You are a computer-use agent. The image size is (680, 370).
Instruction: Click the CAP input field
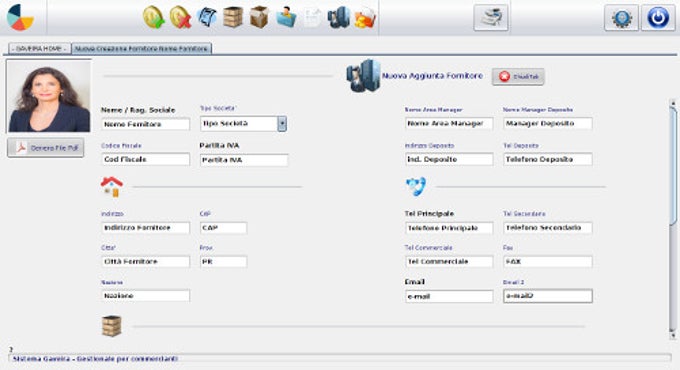pos(223,228)
